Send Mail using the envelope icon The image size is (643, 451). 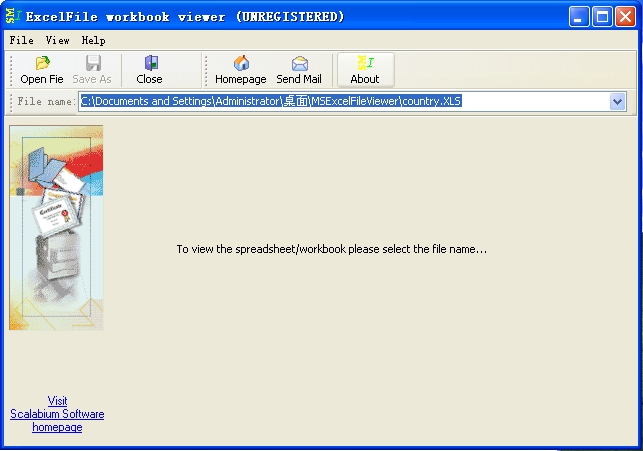[x=300, y=63]
